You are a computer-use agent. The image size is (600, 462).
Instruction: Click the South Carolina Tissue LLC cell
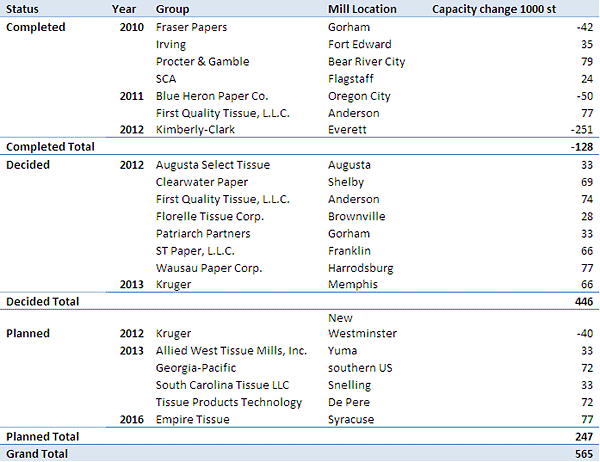(222, 385)
